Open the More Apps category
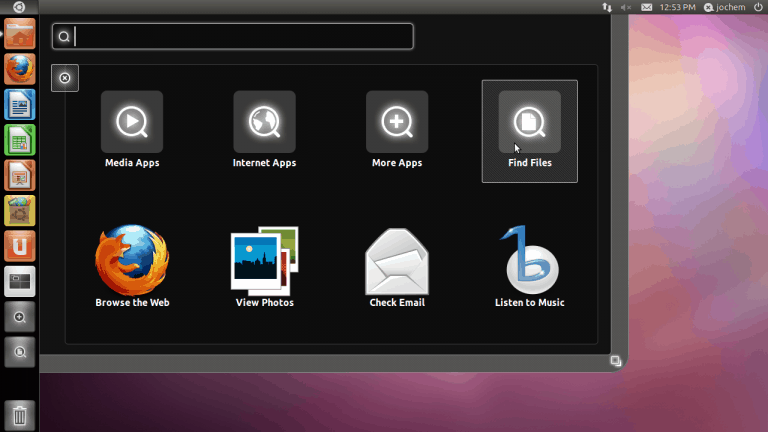768x432 pixels. tap(397, 130)
